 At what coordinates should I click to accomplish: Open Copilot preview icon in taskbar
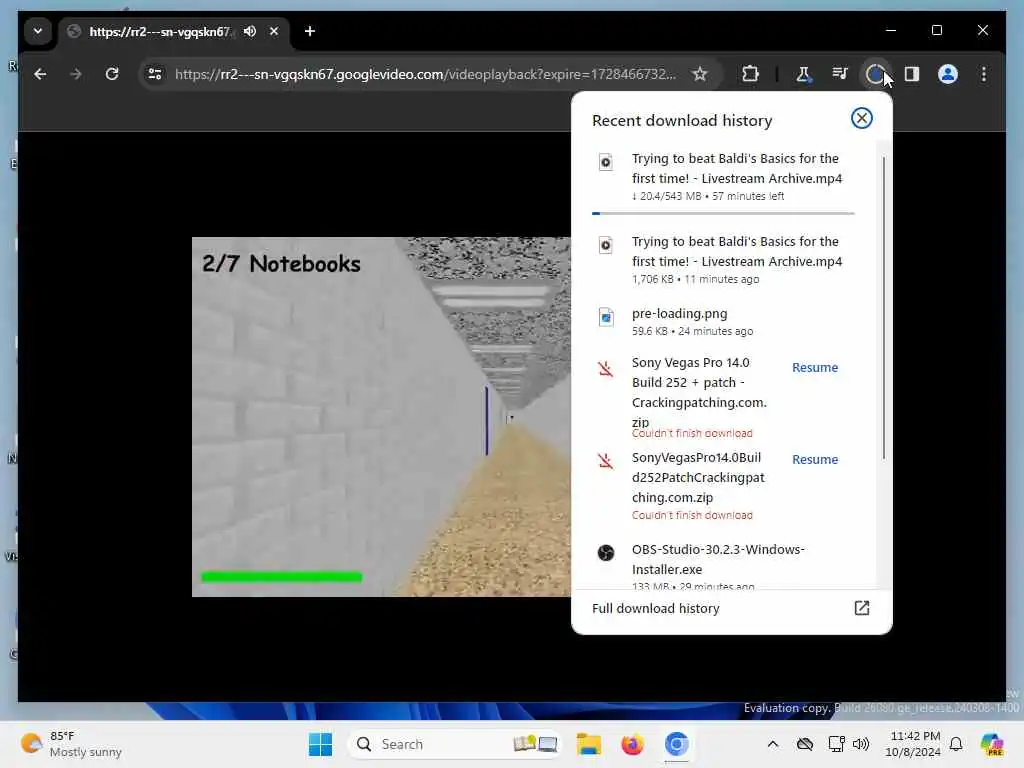pos(992,744)
